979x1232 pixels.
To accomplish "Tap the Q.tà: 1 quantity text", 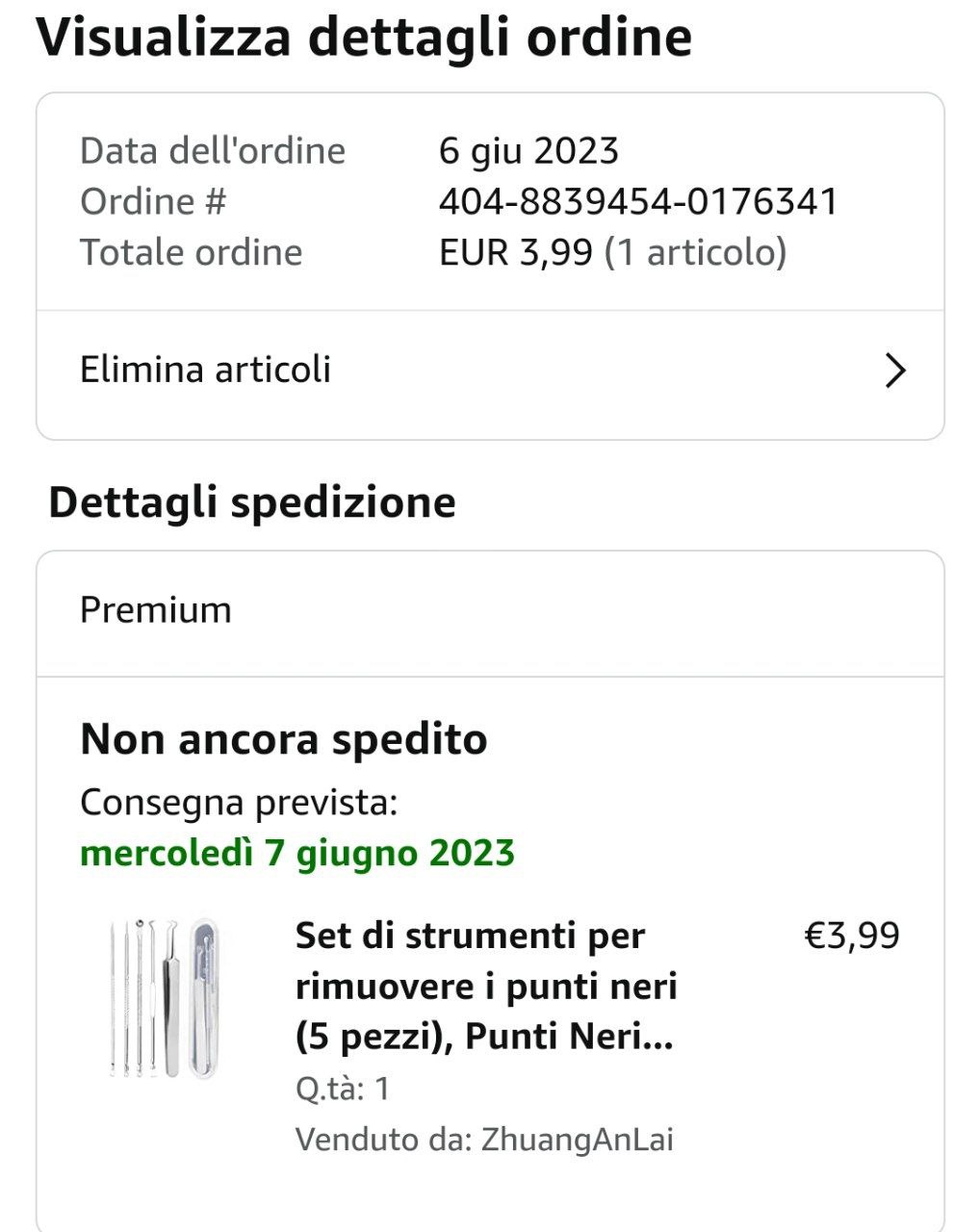I will [x=343, y=1089].
